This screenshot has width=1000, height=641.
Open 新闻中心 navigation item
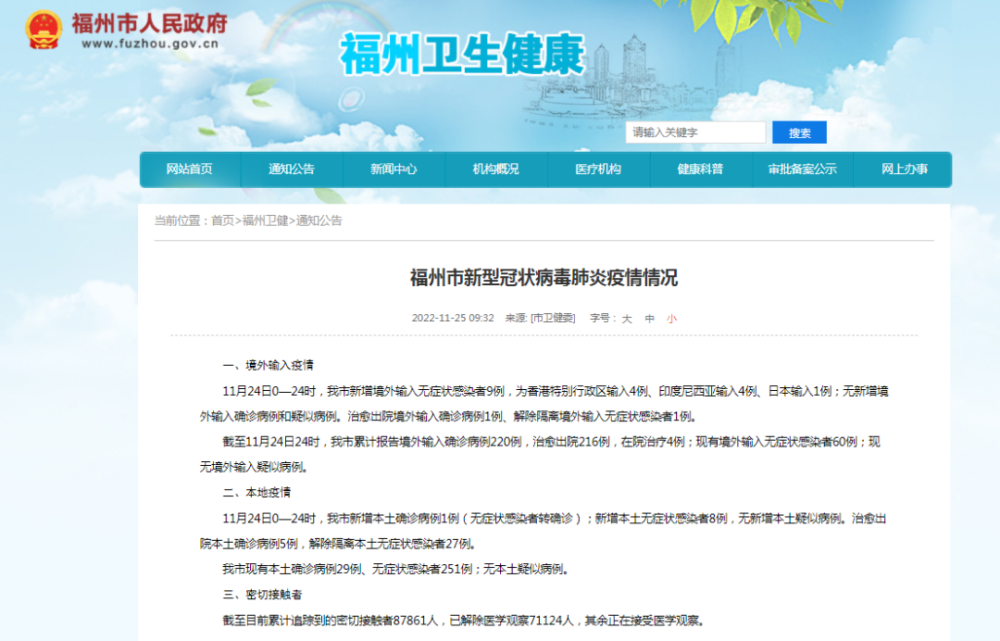coord(393,169)
